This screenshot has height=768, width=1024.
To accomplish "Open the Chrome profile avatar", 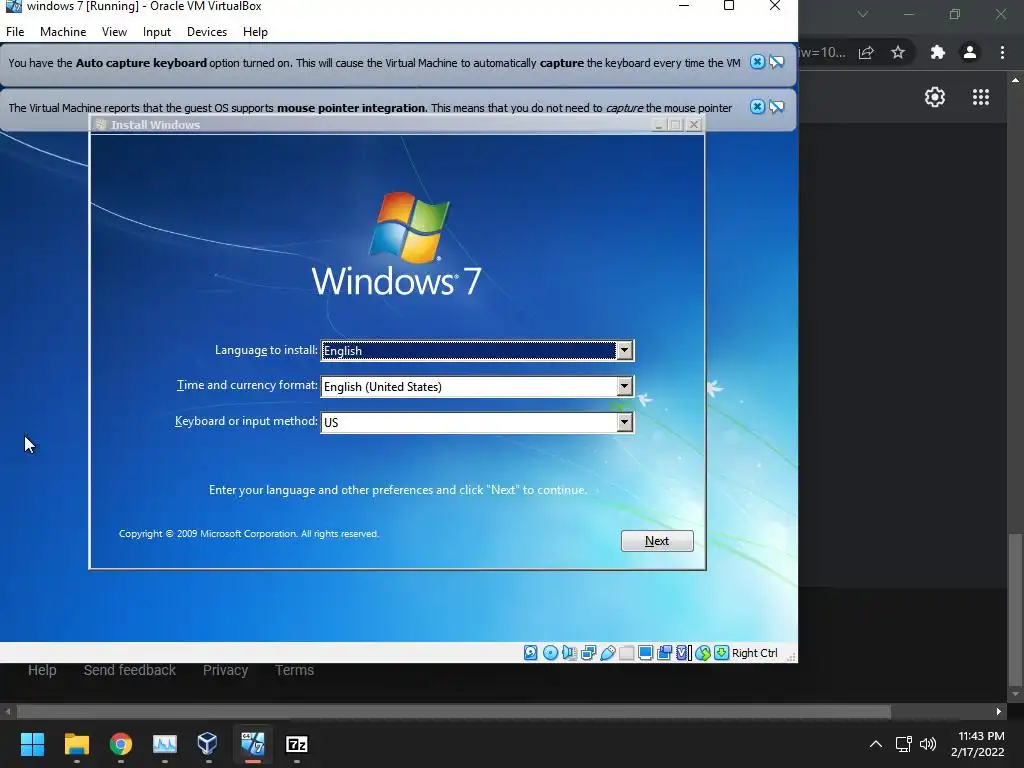I will tap(970, 52).
